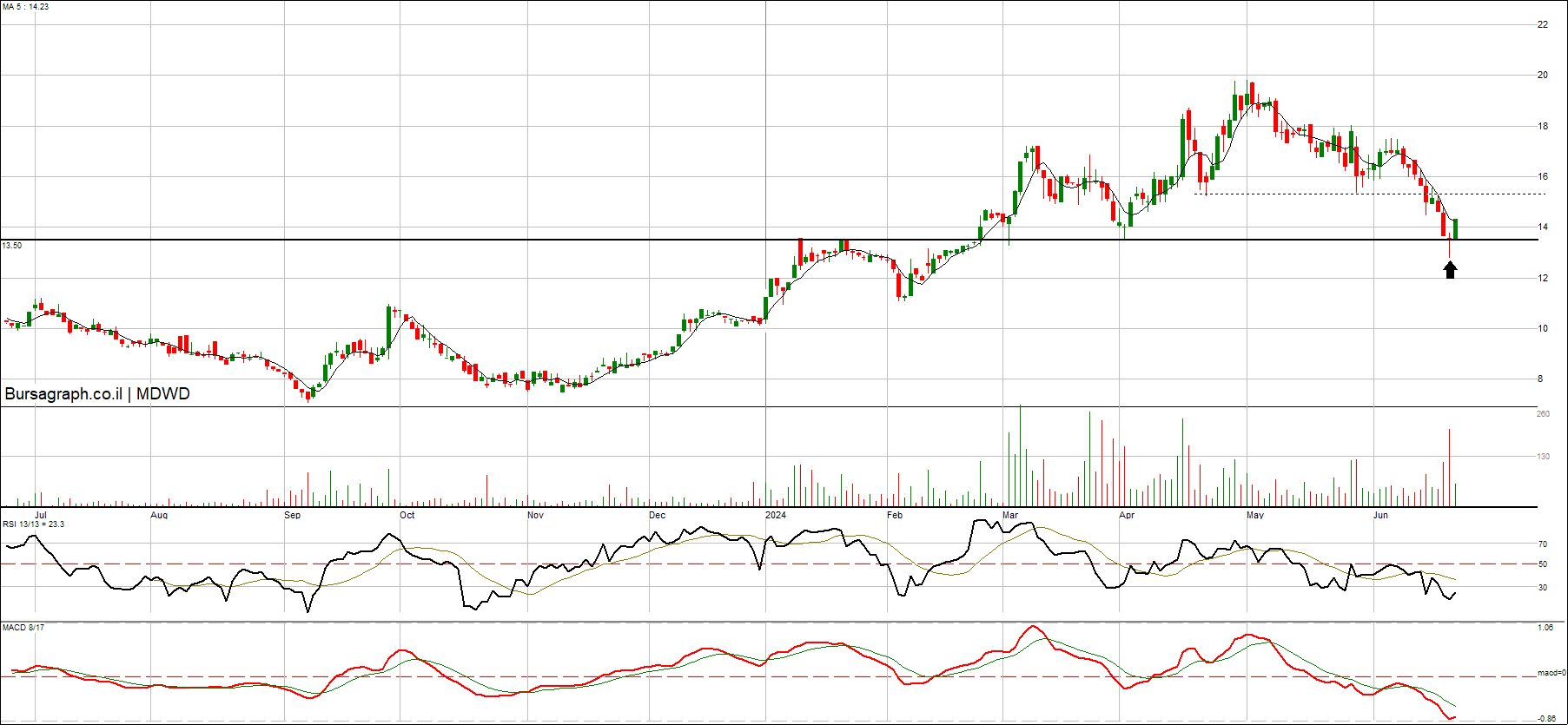Screen dimensions: 1568x725
Task: Click the Jul label on time axis
Action: coord(41,515)
